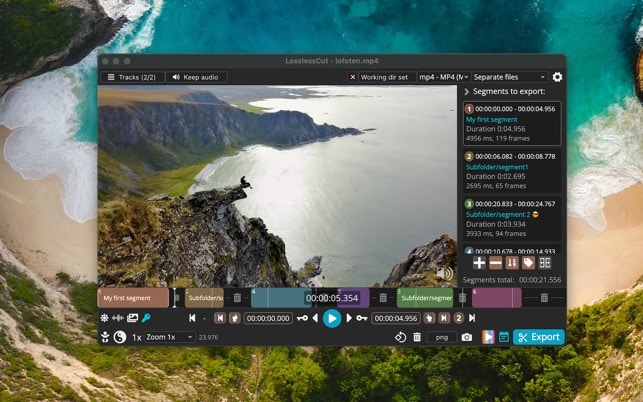Viewport: 643px width, 402px height.
Task: Toggle the audio waveform icon
Action: point(118,318)
